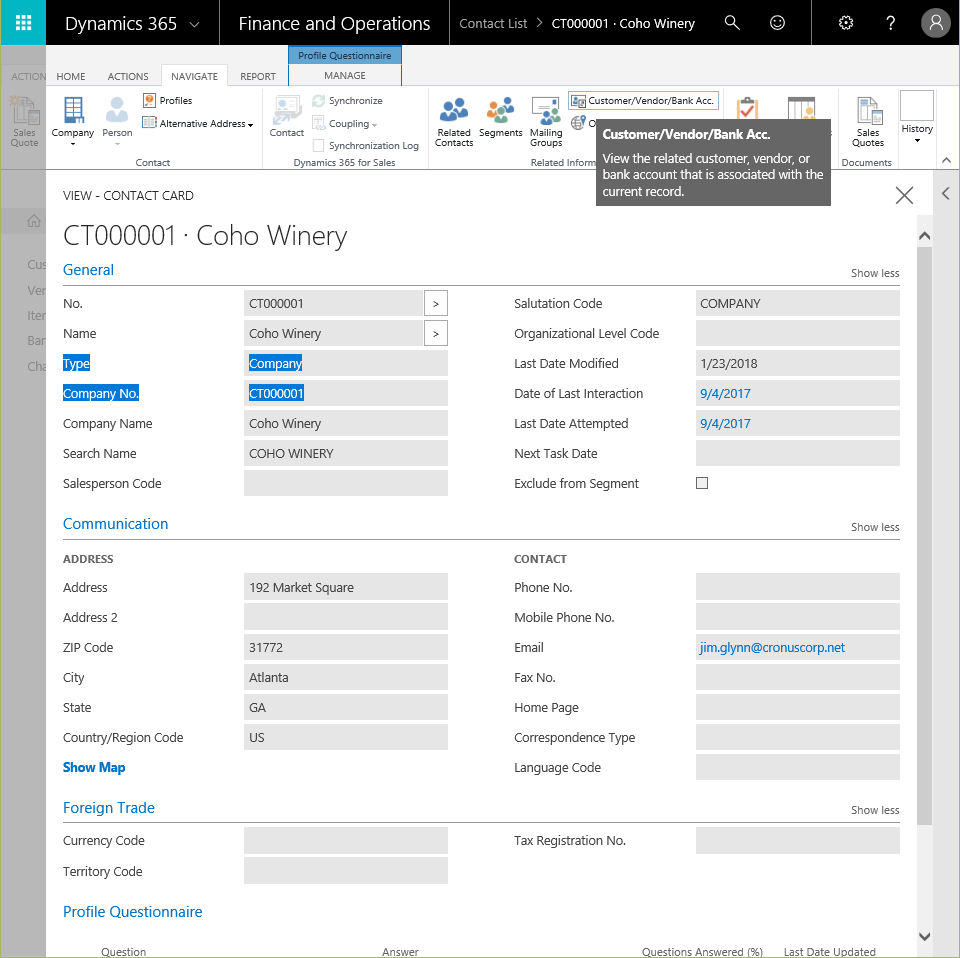This screenshot has width=960, height=958.
Task: Open the MANAGE ribbon tab
Action: (345, 75)
